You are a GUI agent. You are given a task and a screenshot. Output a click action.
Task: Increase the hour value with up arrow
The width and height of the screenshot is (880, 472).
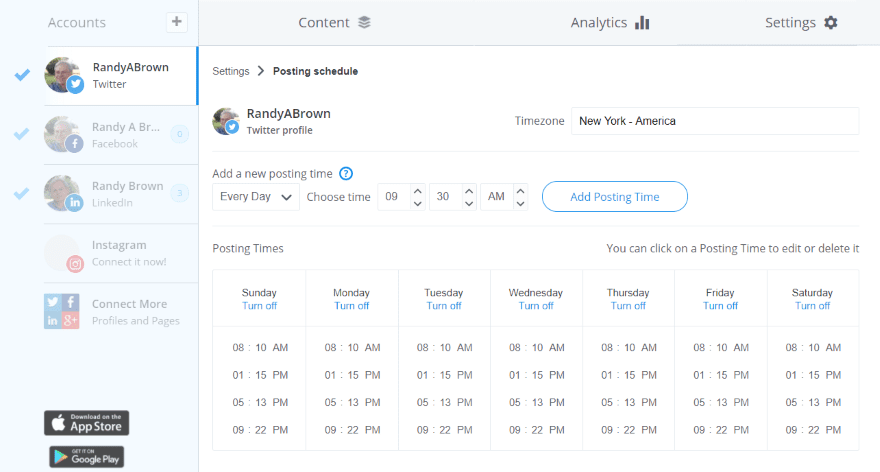(x=418, y=190)
